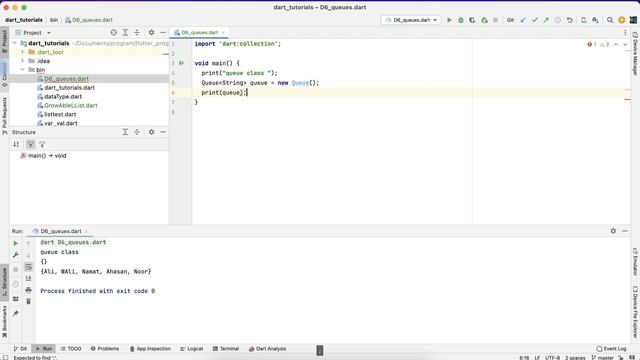The image size is (640, 360).
Task: Open Dart Analysis tool window
Action: [x=267, y=349]
